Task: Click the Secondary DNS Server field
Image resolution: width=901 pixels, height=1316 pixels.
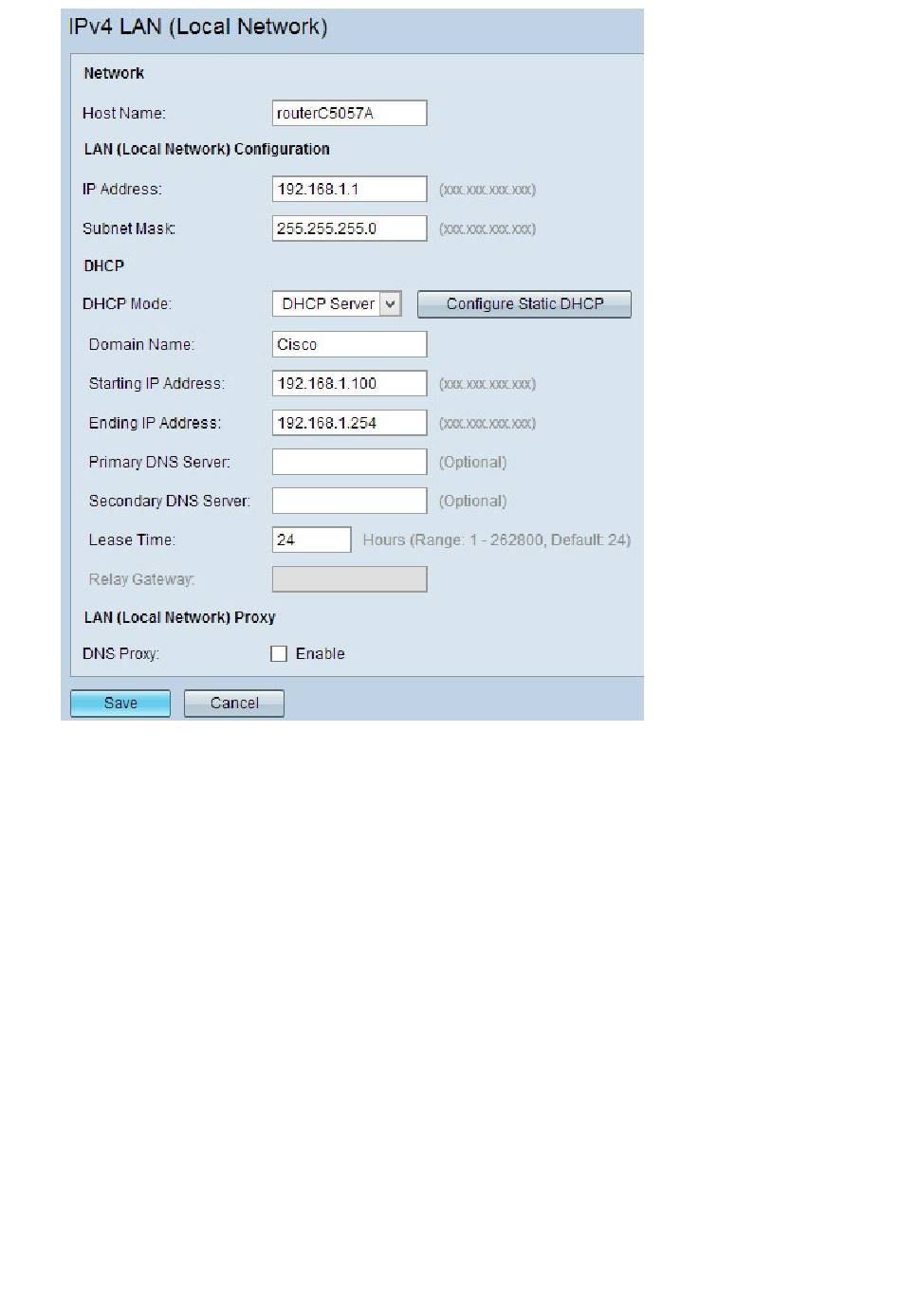Action: coord(349,501)
